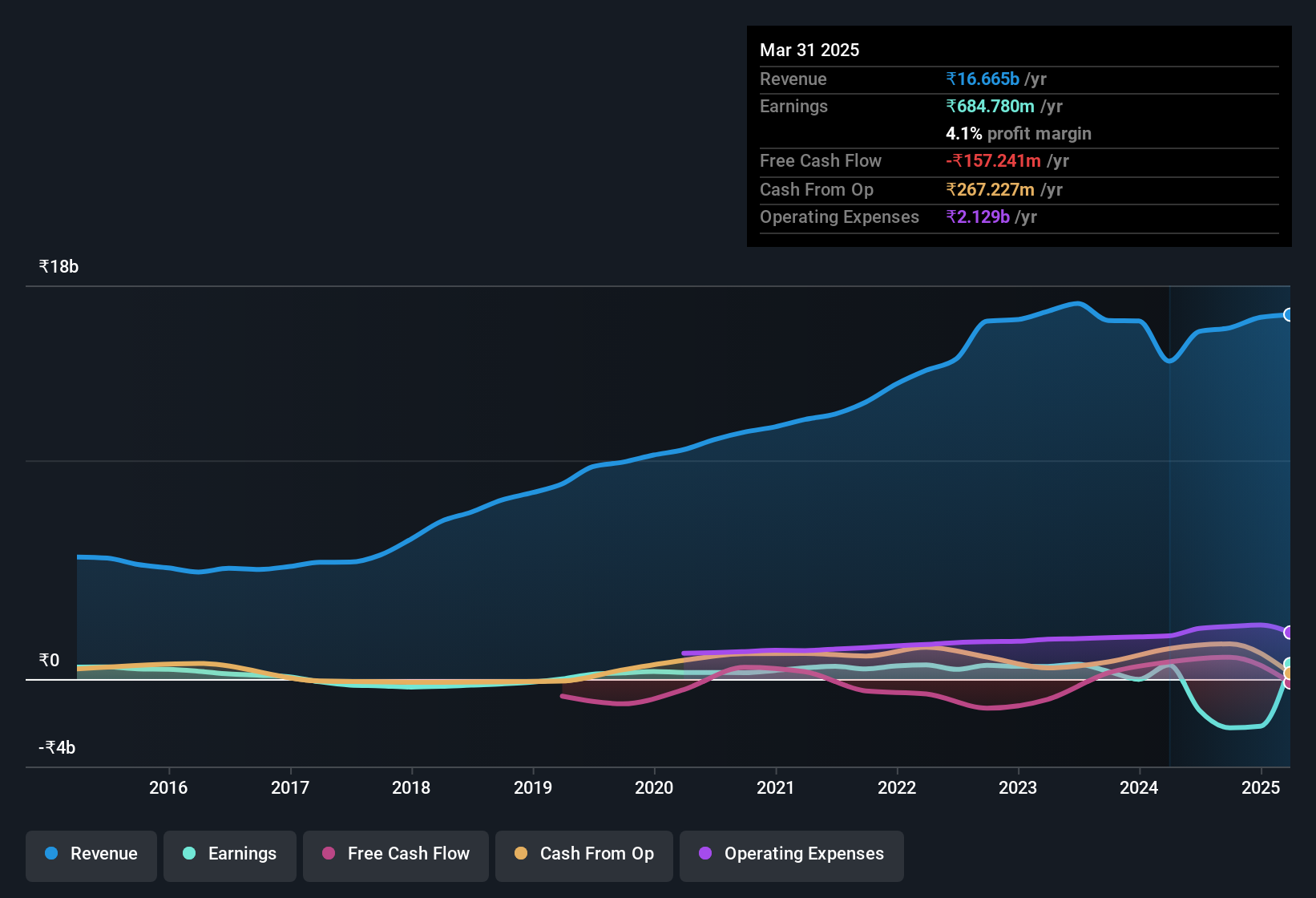
Task: Click the 2018 x-axis label
Action: (411, 787)
